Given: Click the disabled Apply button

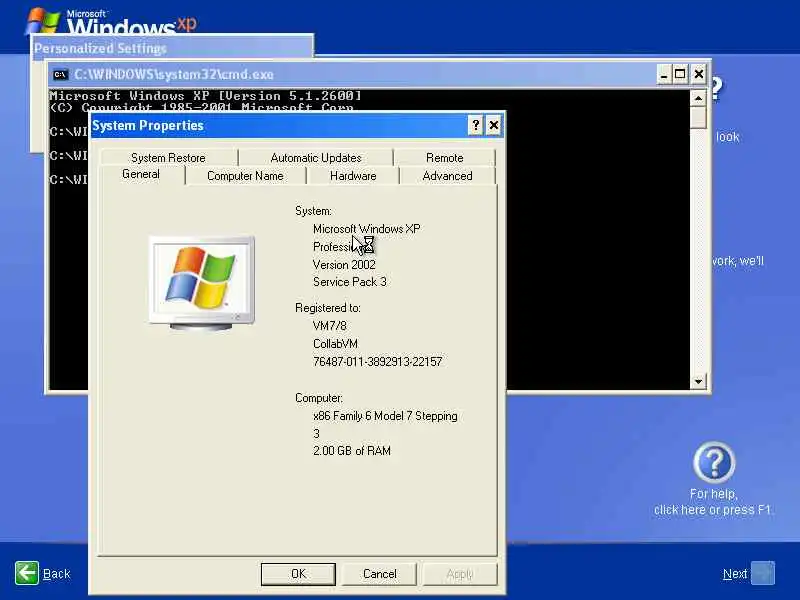Looking at the screenshot, I should coord(460,574).
